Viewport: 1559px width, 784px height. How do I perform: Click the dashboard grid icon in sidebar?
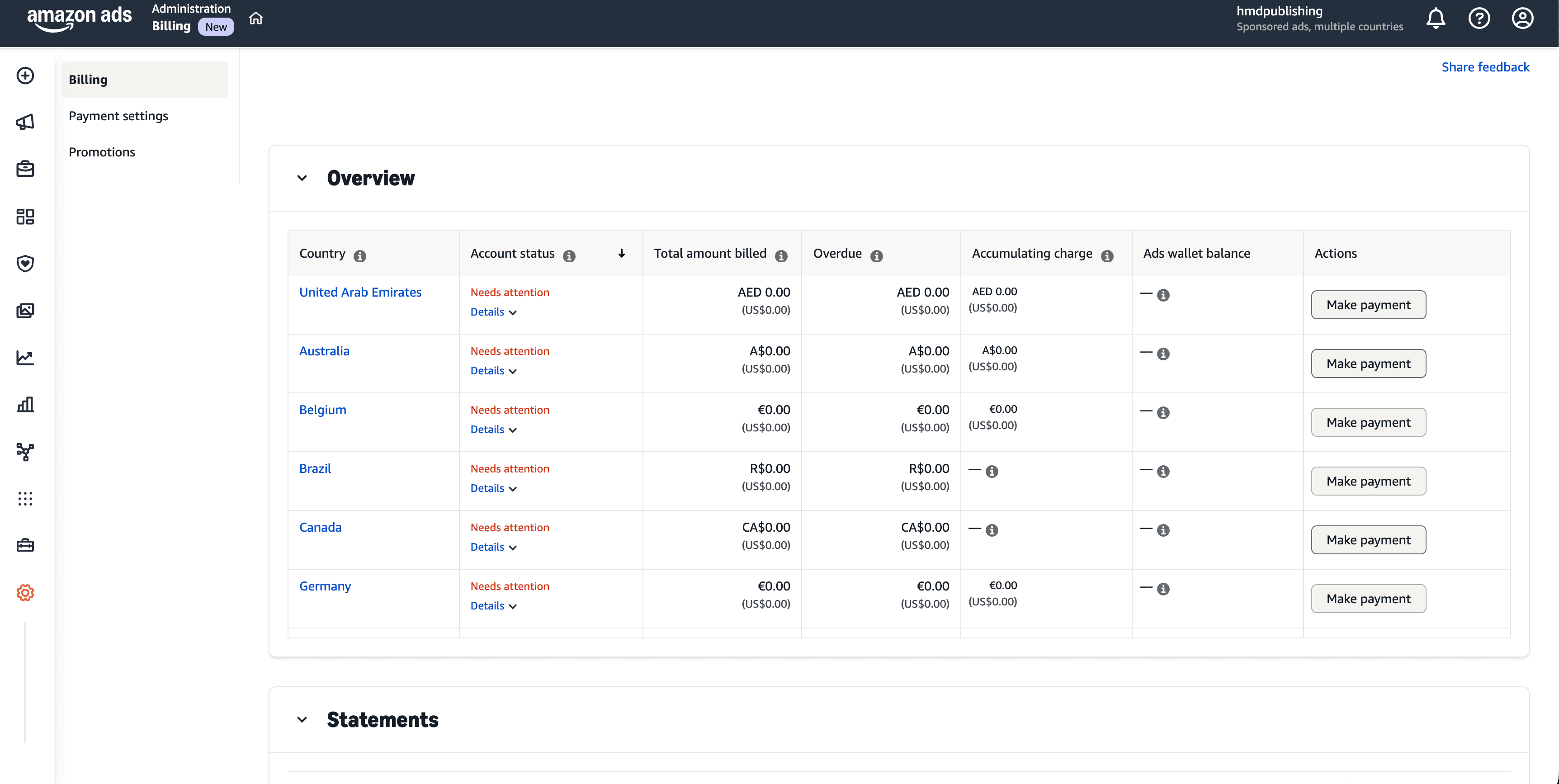coord(25,217)
